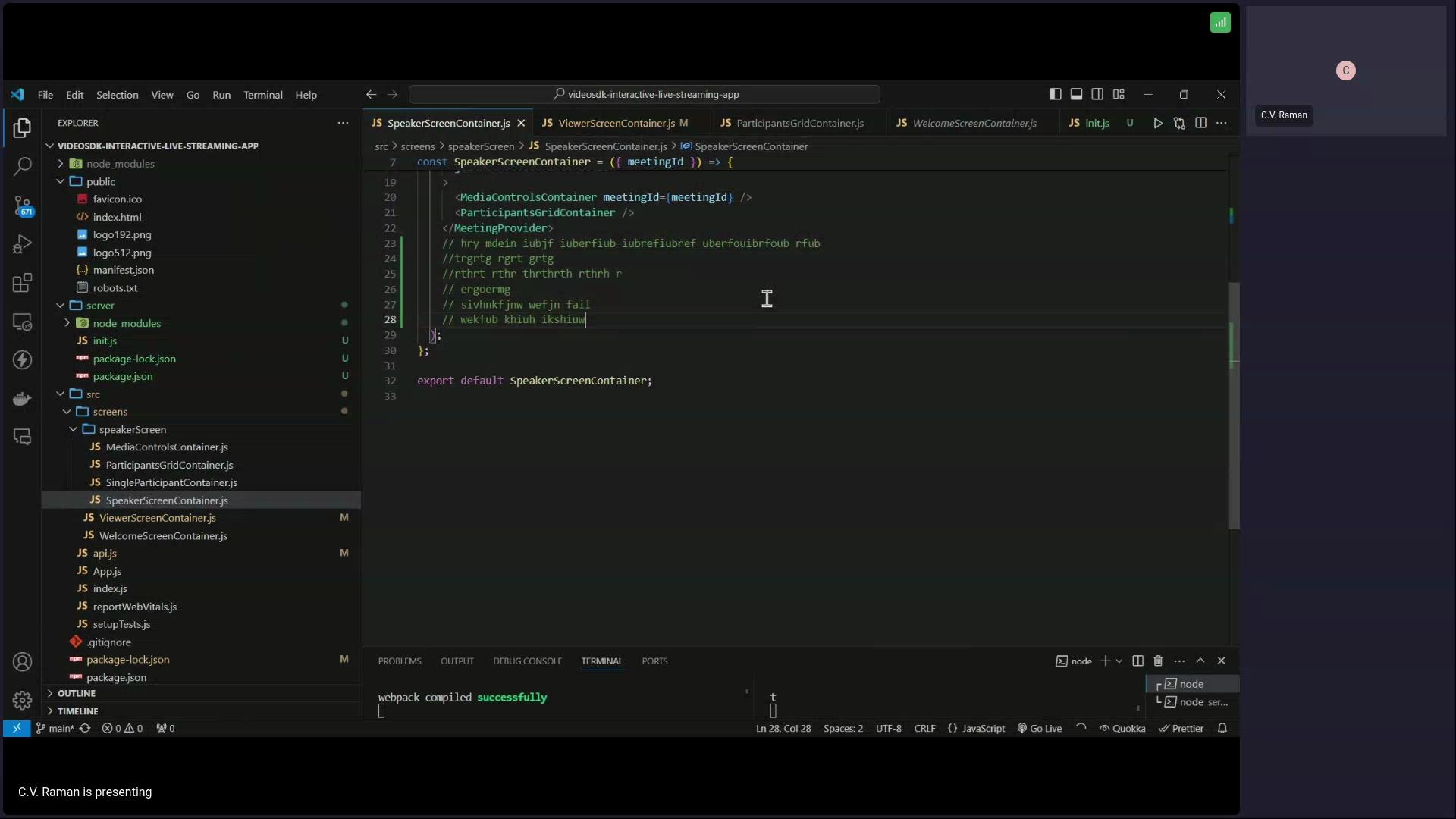Open the Manage gear icon
The width and height of the screenshot is (1456, 819).
[22, 700]
